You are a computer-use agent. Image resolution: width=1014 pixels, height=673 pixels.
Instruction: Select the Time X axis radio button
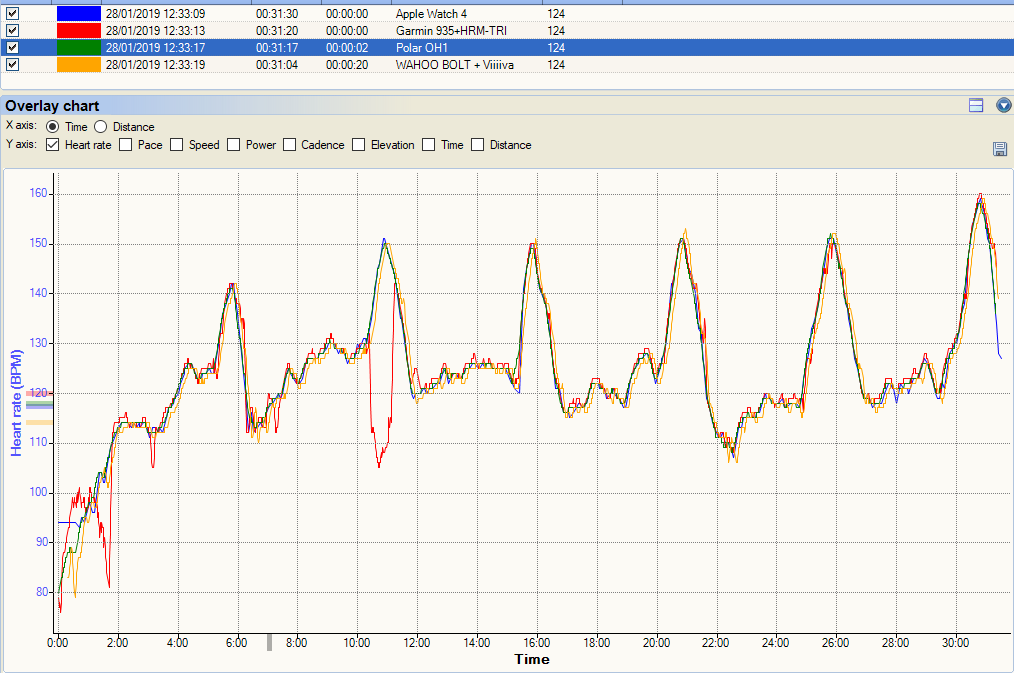click(x=52, y=127)
